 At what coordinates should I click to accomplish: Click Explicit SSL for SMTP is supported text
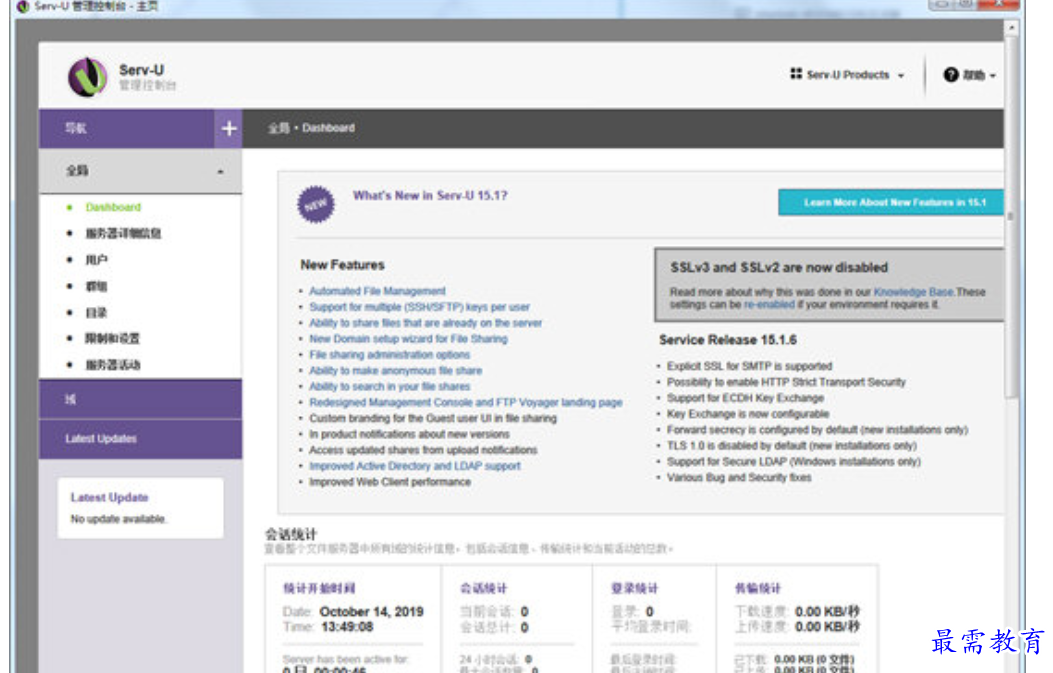click(x=749, y=366)
